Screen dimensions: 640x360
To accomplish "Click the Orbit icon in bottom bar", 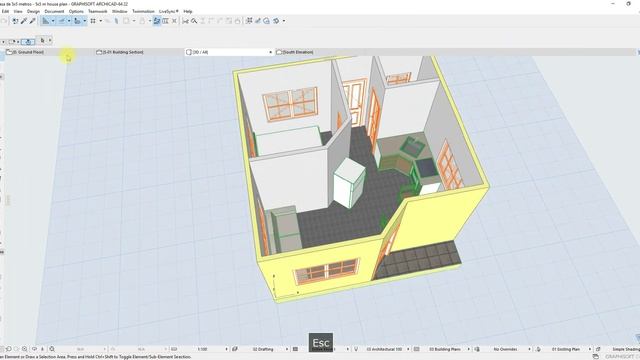I will coord(34,349).
